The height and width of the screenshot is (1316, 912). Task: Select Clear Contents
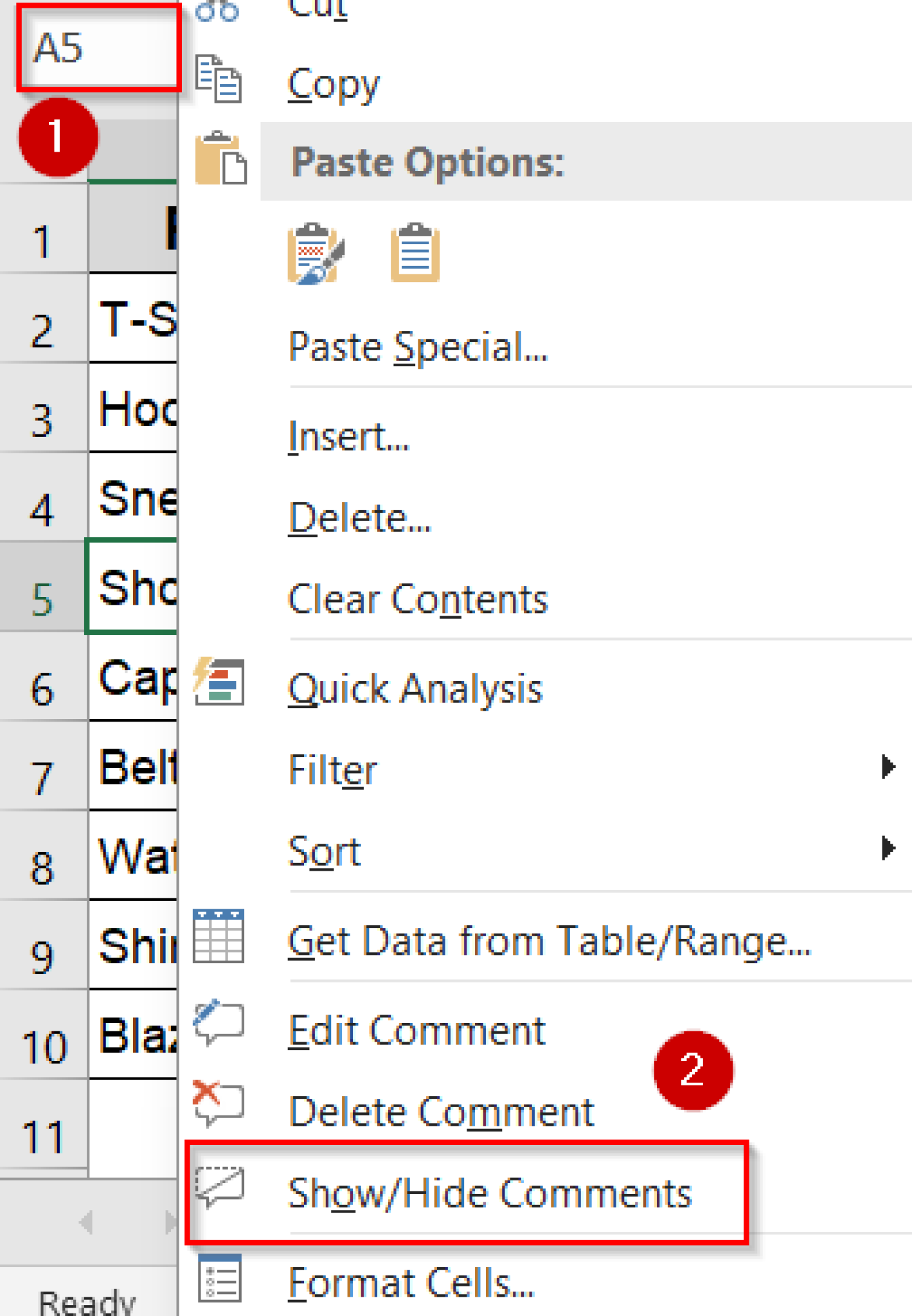(417, 599)
